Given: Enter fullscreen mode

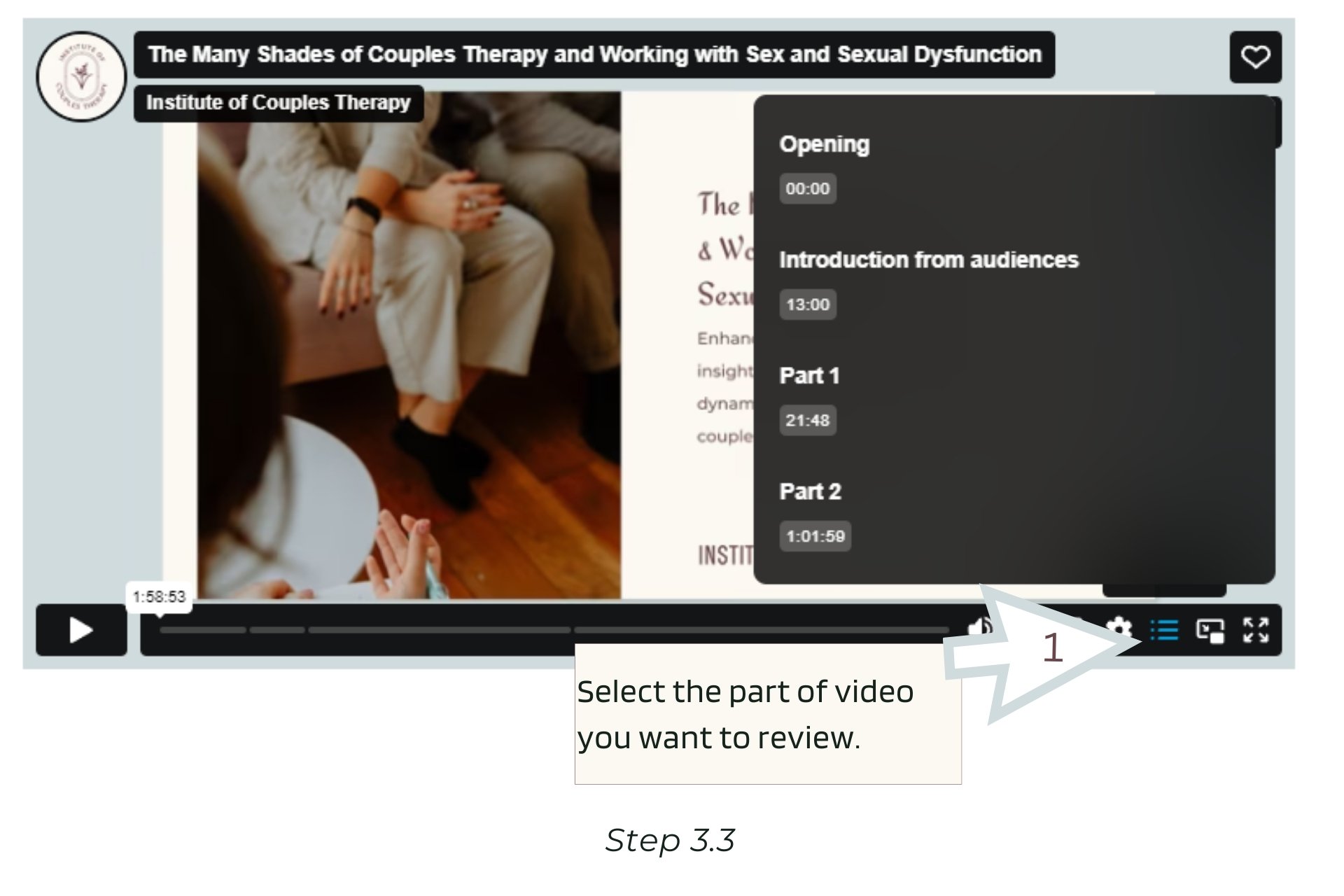Looking at the screenshot, I should point(1255,630).
